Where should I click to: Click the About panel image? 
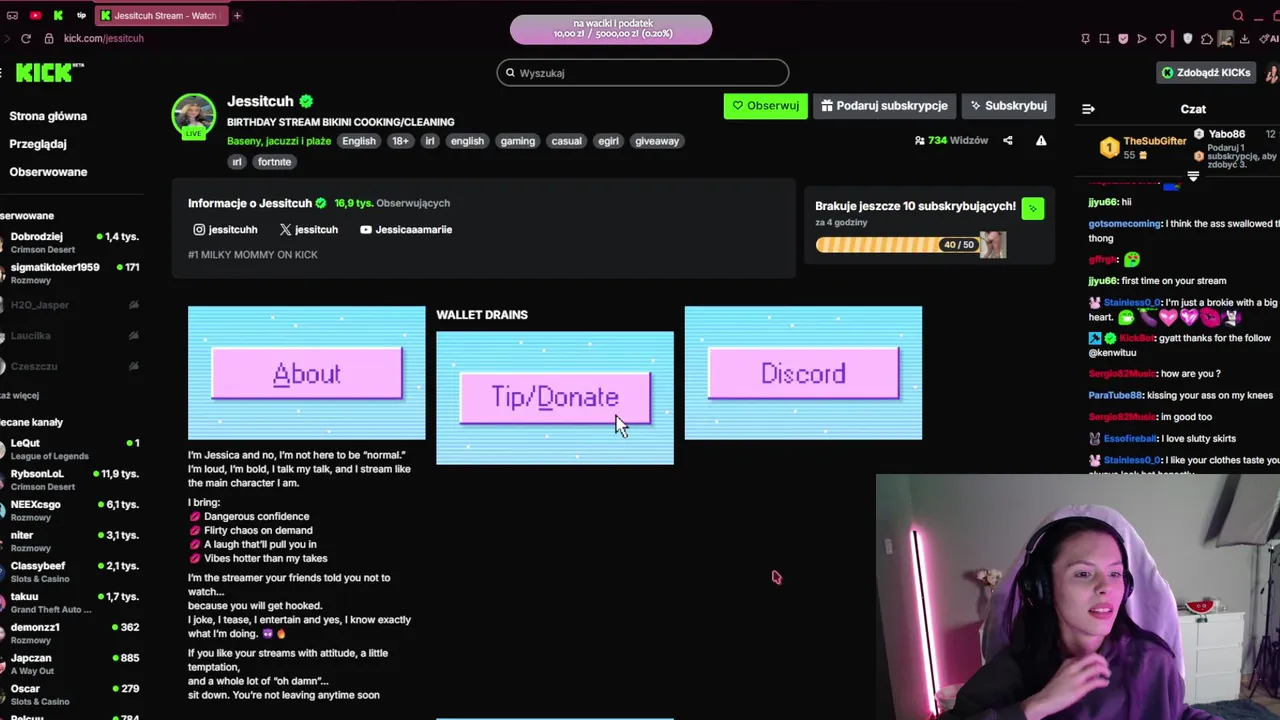(x=306, y=373)
